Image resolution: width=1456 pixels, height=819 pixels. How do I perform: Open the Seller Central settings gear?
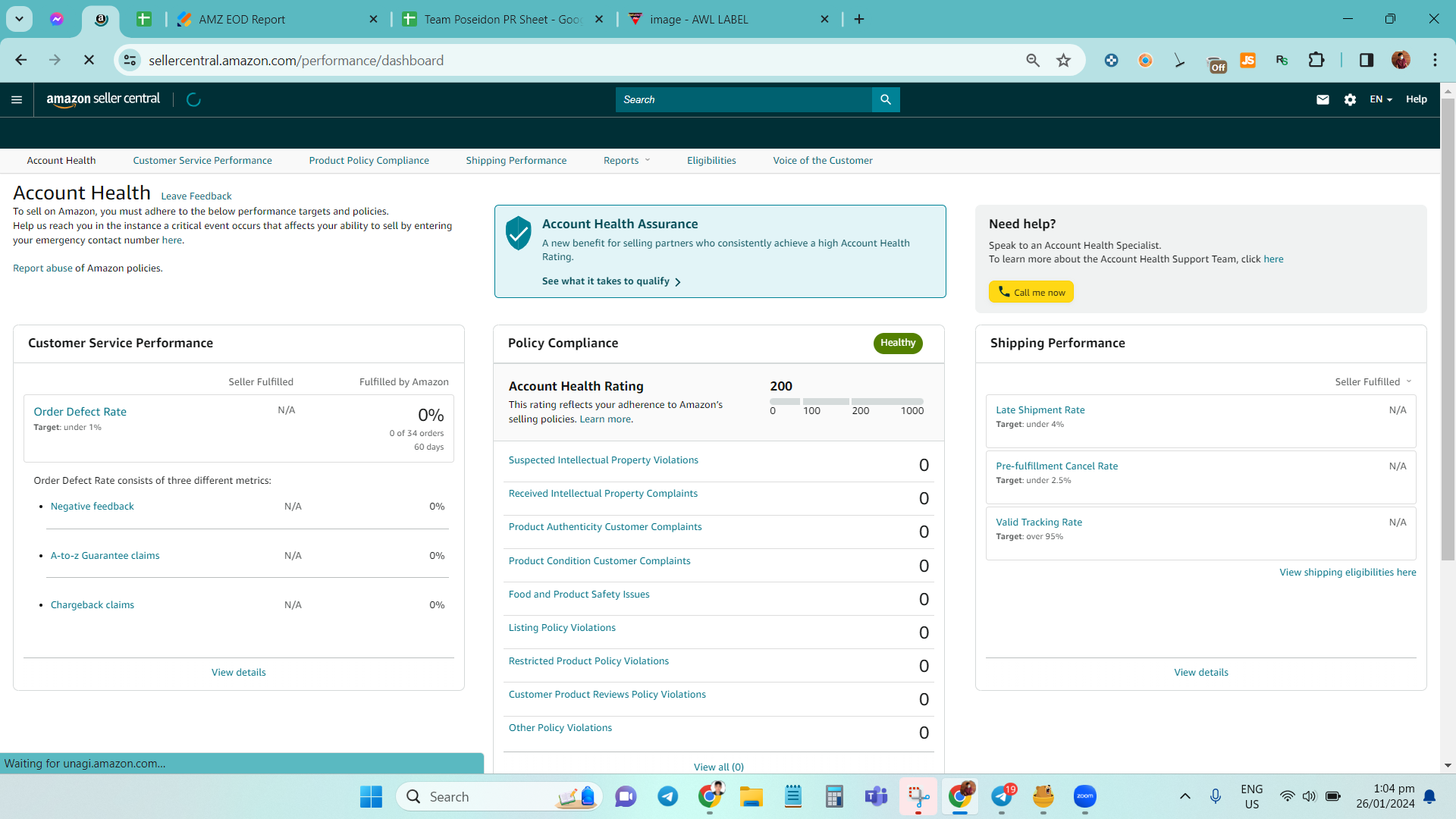click(x=1350, y=99)
